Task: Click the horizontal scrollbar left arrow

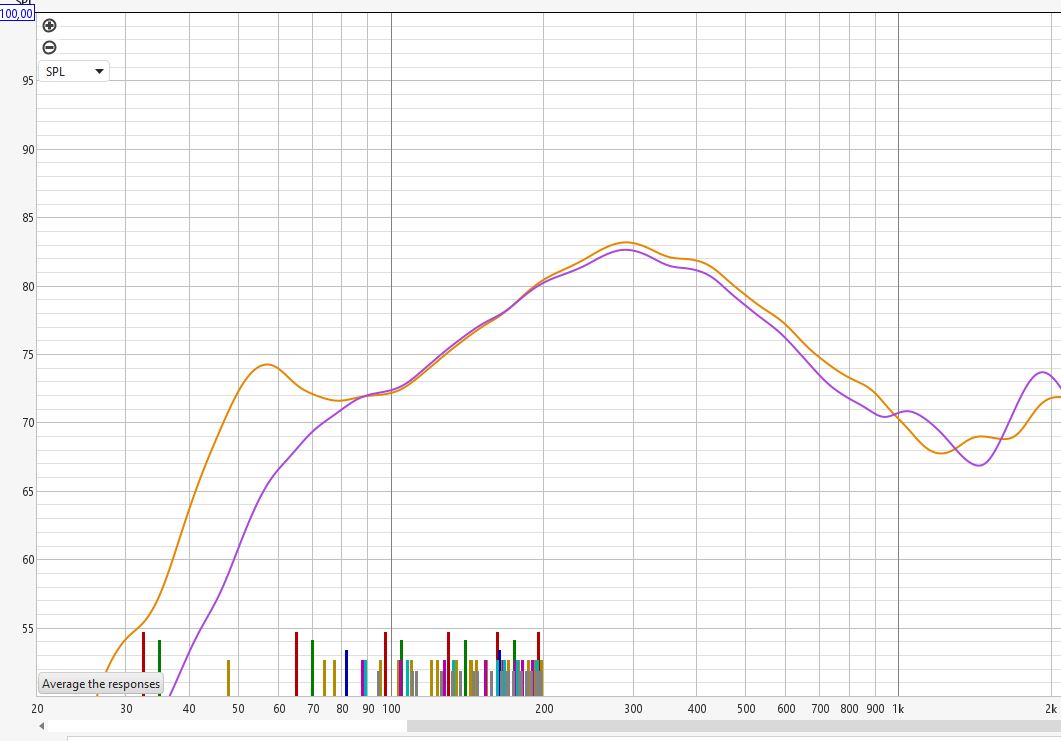Action: 42,726
